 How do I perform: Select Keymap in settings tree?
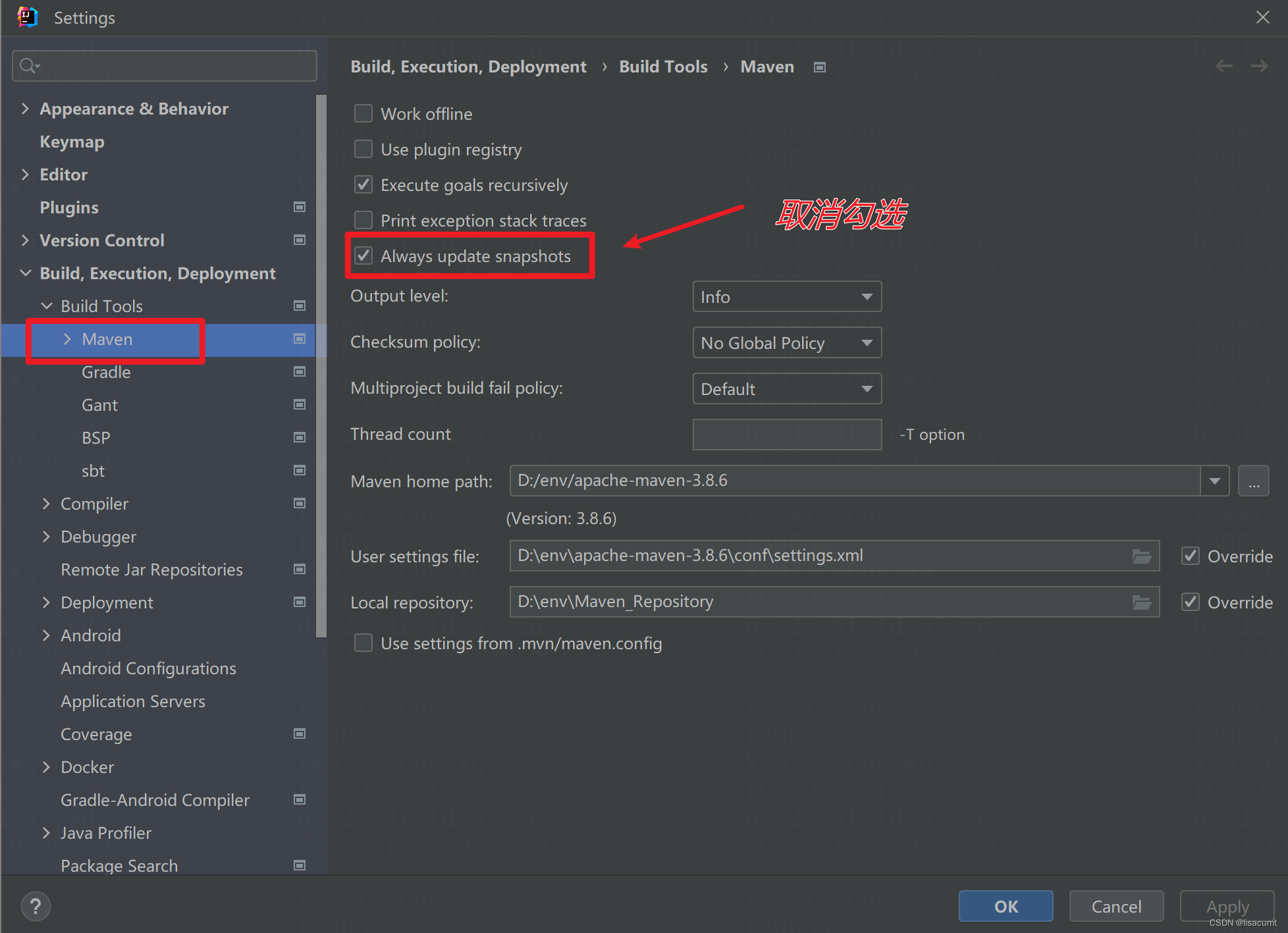click(x=72, y=142)
